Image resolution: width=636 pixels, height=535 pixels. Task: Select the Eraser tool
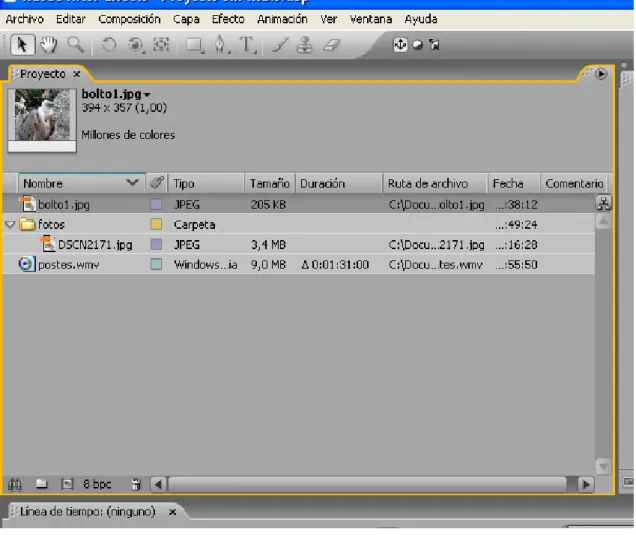click(x=331, y=45)
